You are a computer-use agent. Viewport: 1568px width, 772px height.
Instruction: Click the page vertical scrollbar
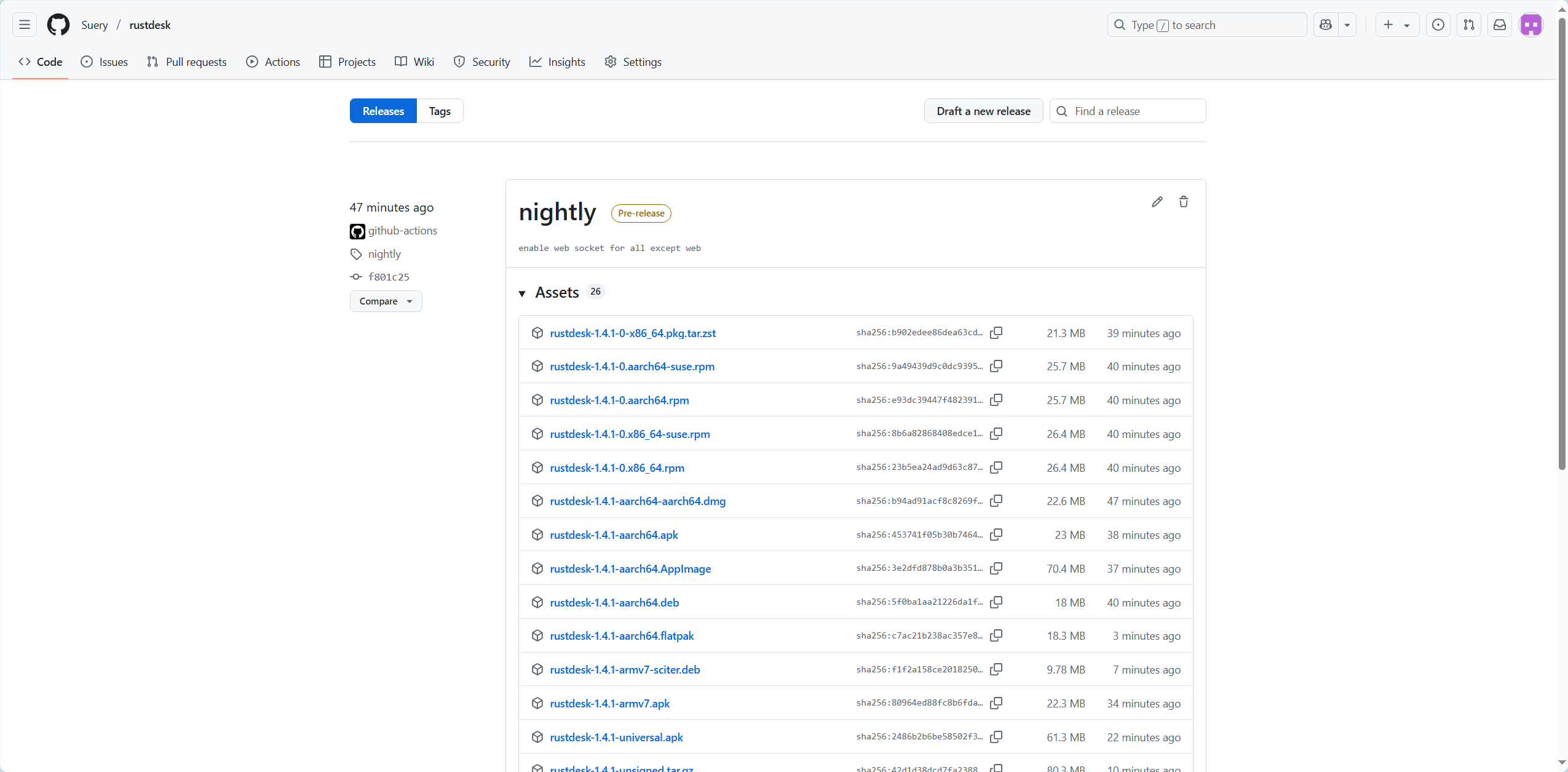1562,243
